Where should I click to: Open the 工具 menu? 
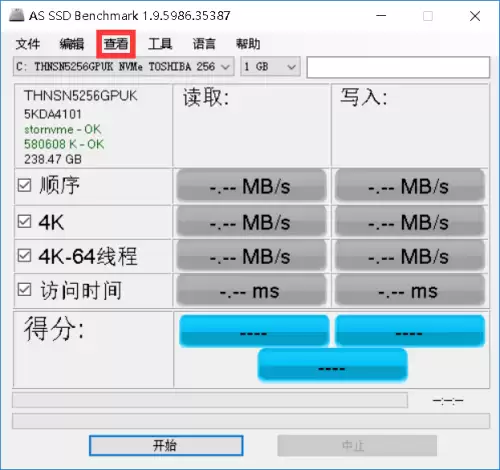coord(160,44)
